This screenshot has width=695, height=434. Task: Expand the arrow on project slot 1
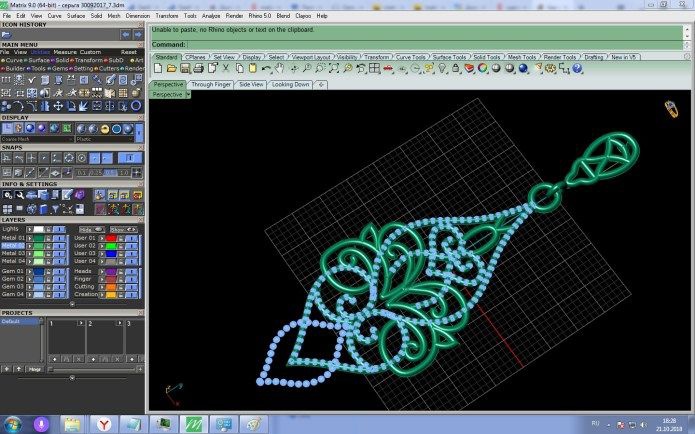point(81,324)
